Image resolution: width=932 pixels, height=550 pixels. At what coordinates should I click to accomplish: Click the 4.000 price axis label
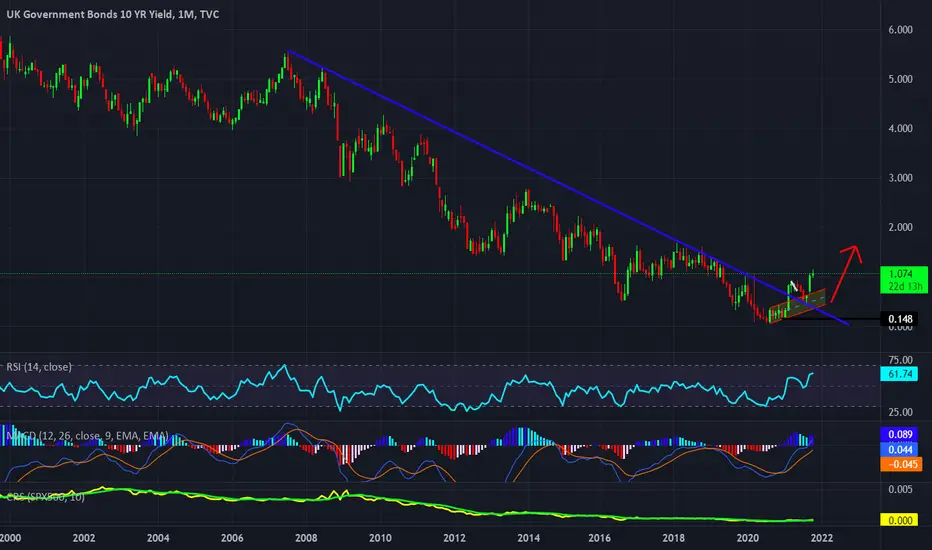pyautogui.click(x=900, y=128)
